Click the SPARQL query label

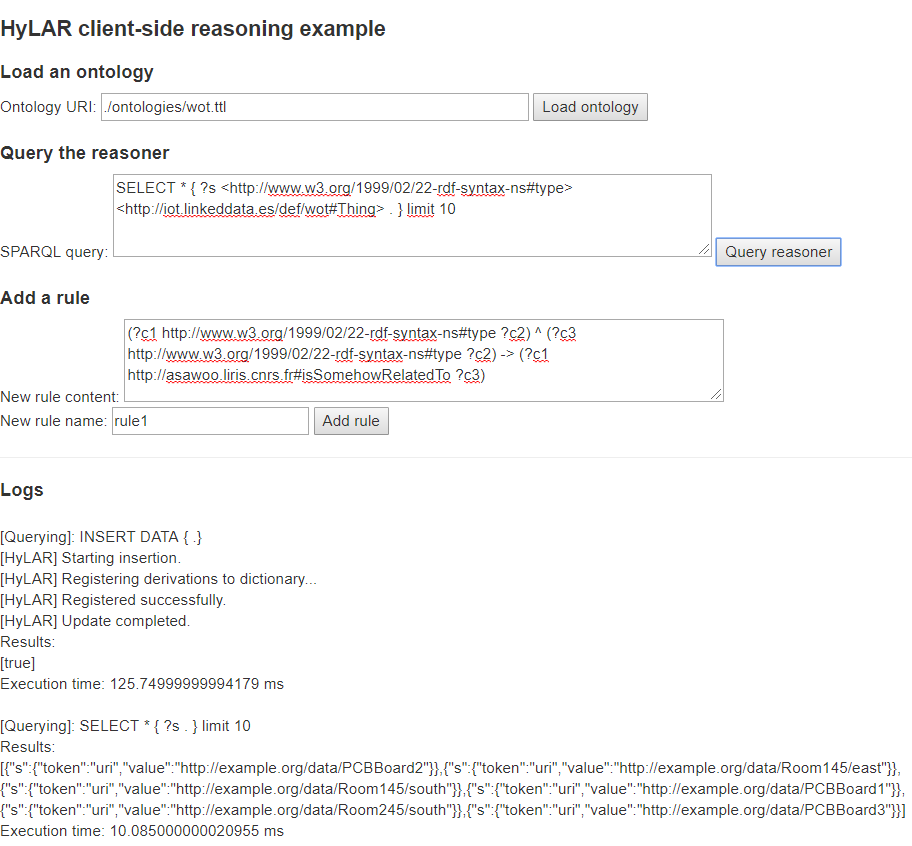pyautogui.click(x=54, y=252)
